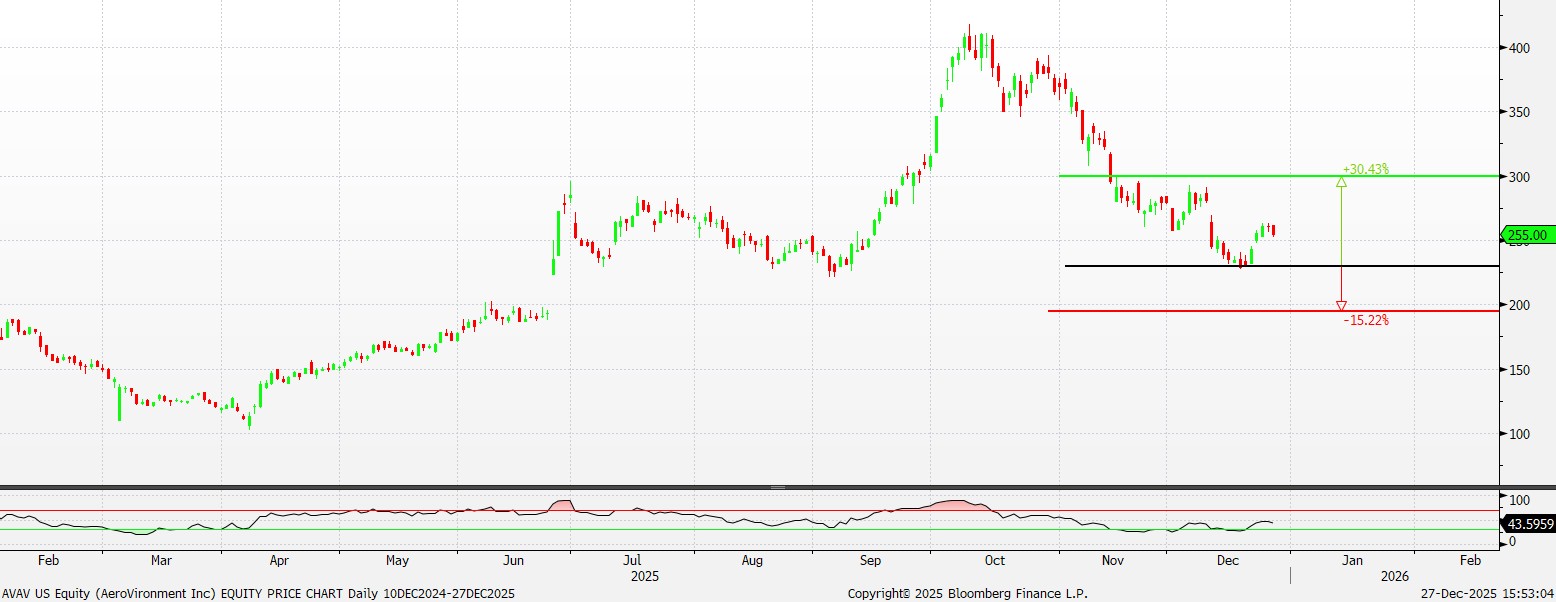Click the Bloomberg Finance copyright text
Screen dimensions: 1556x602
(967, 593)
